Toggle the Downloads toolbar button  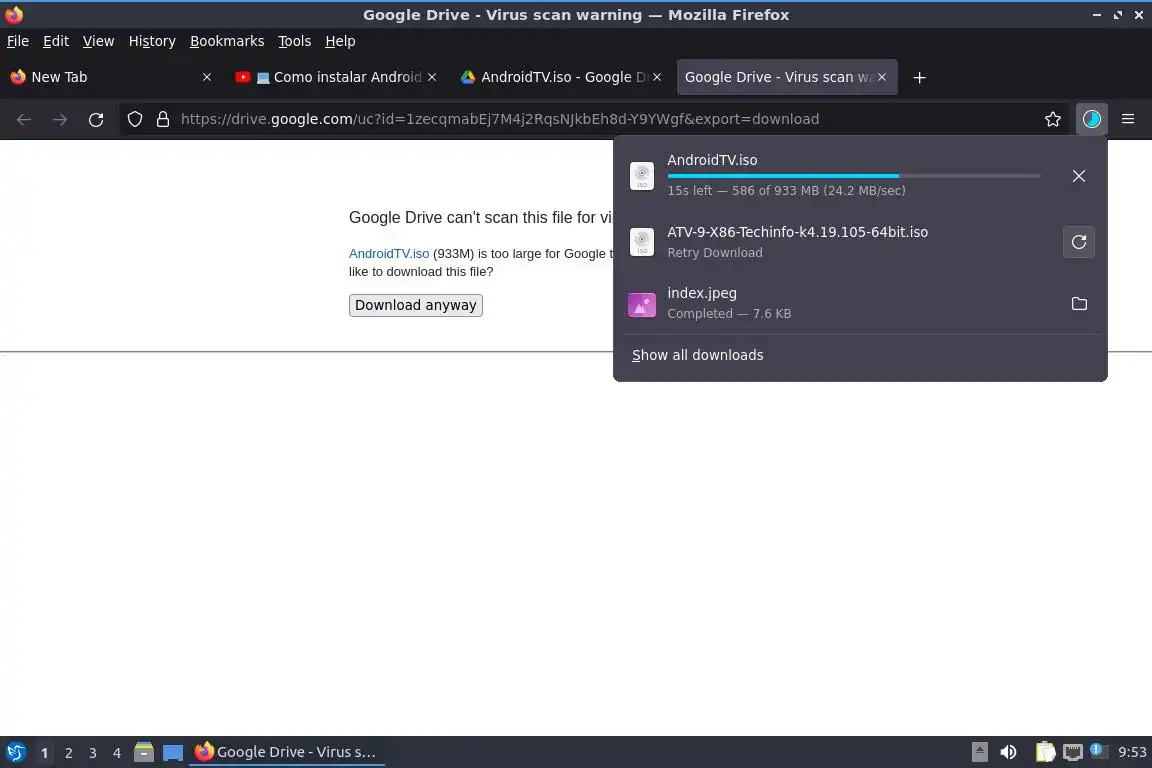point(1092,119)
